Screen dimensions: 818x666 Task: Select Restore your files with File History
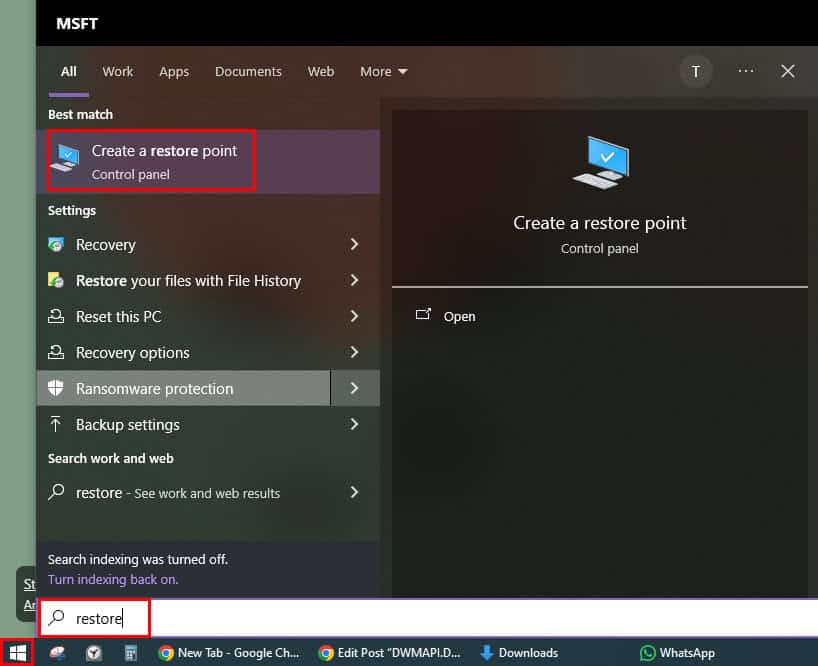184,281
